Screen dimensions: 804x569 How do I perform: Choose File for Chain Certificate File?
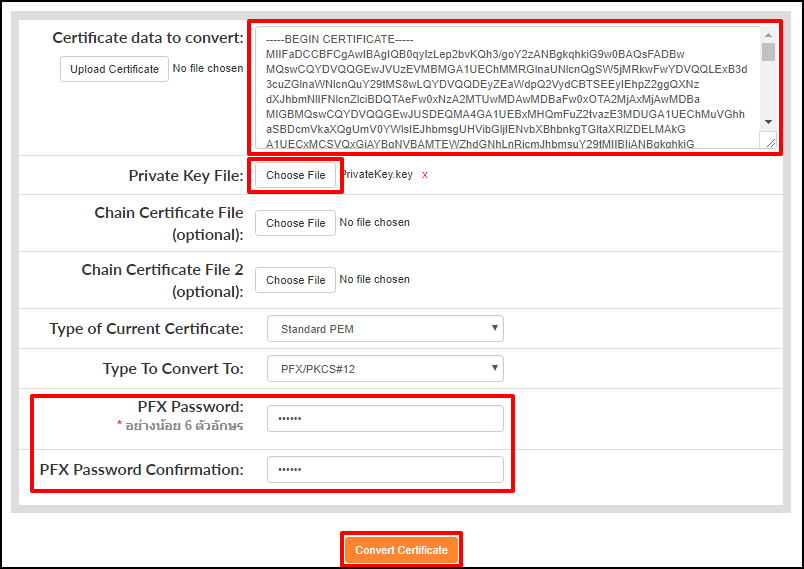(296, 223)
